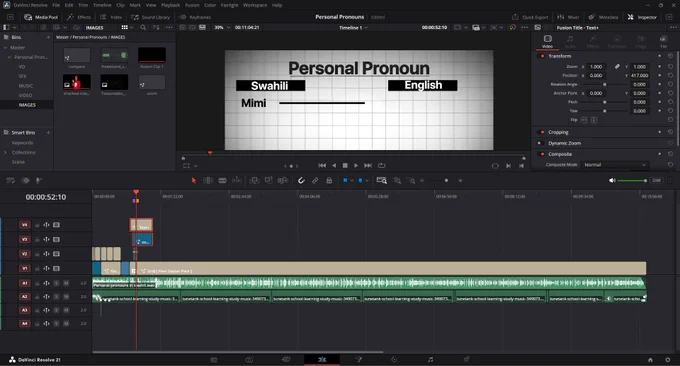680x366 pixels.
Task: Click the timeline view options icon
Action: (10, 180)
